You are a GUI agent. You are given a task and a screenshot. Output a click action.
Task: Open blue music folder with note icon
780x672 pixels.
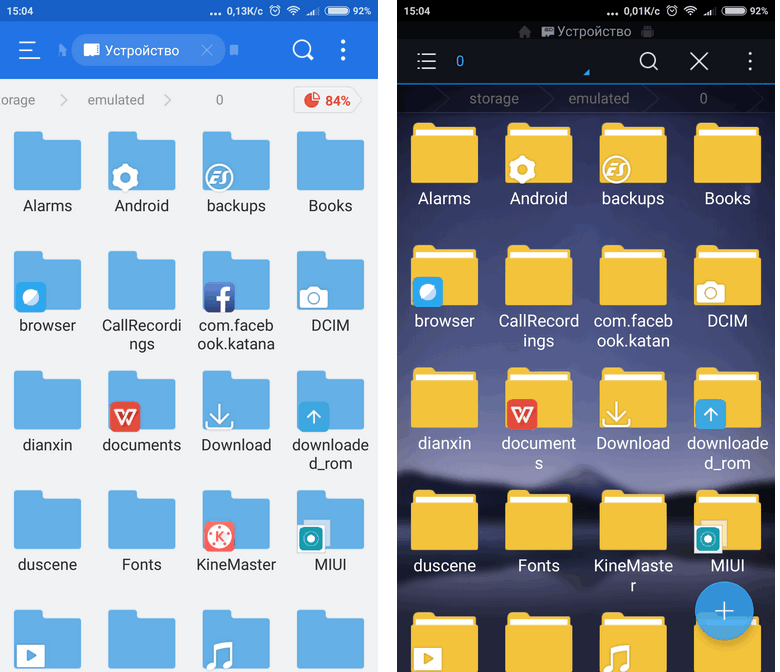236,640
